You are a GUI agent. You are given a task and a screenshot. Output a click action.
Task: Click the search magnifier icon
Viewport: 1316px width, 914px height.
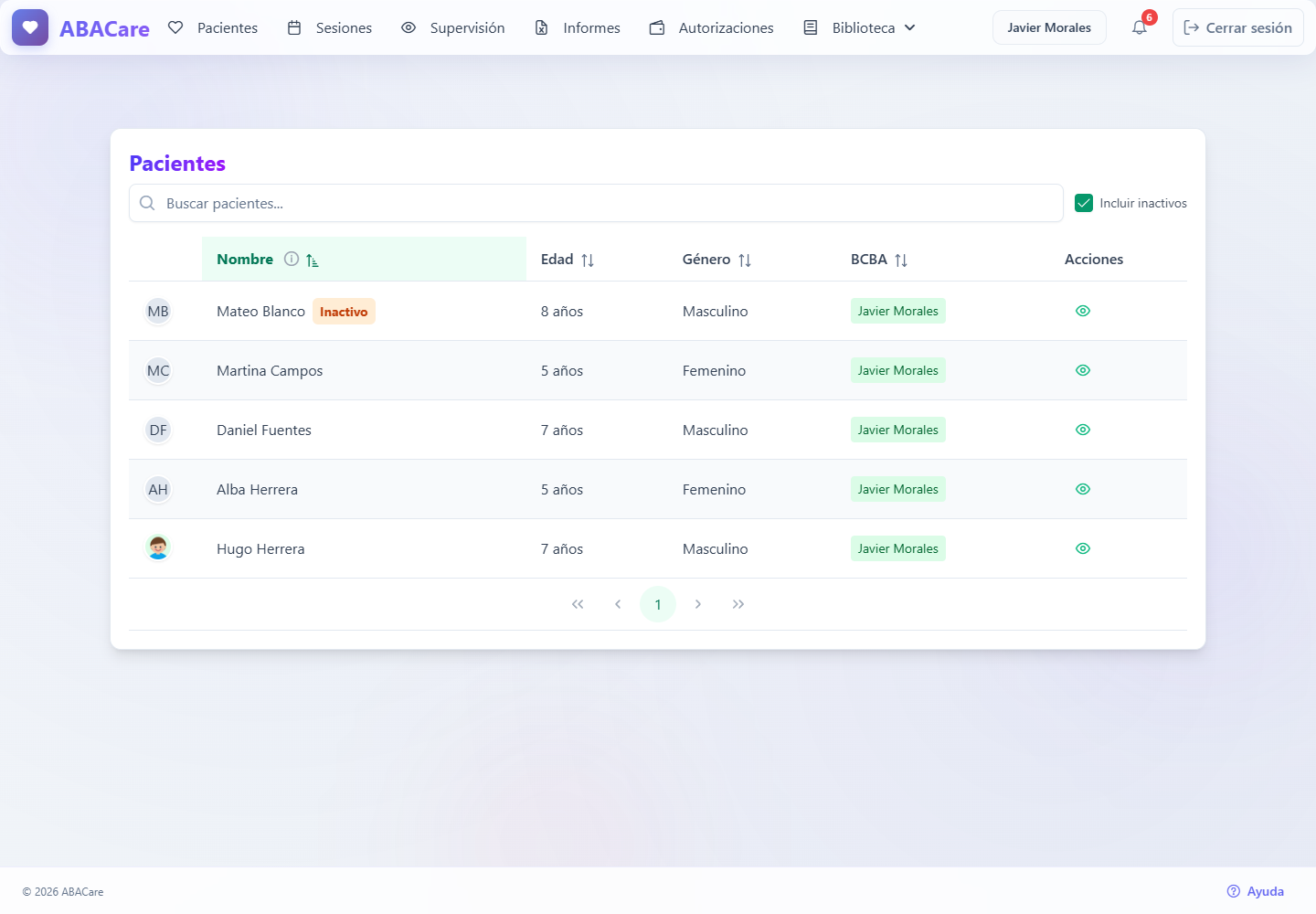[x=147, y=203]
